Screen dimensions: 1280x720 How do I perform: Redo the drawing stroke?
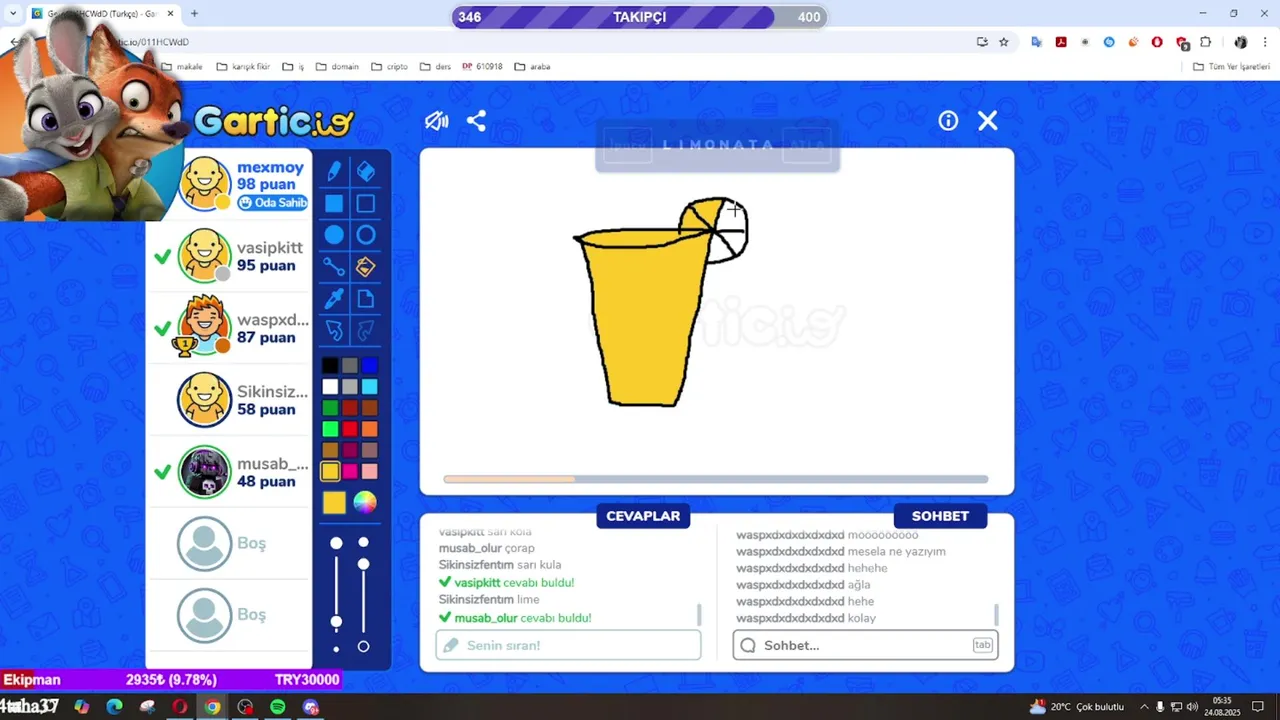click(x=366, y=330)
